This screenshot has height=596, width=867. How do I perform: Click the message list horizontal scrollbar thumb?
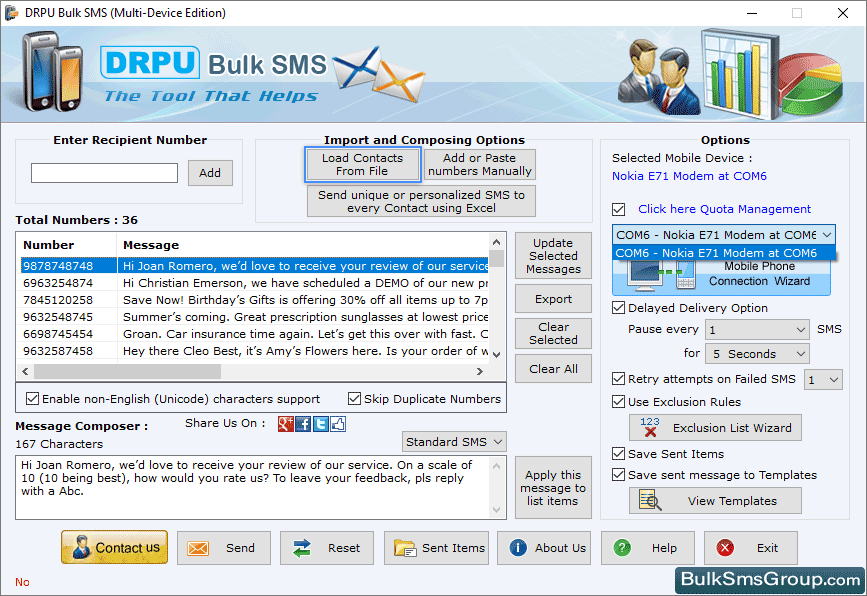[128, 372]
